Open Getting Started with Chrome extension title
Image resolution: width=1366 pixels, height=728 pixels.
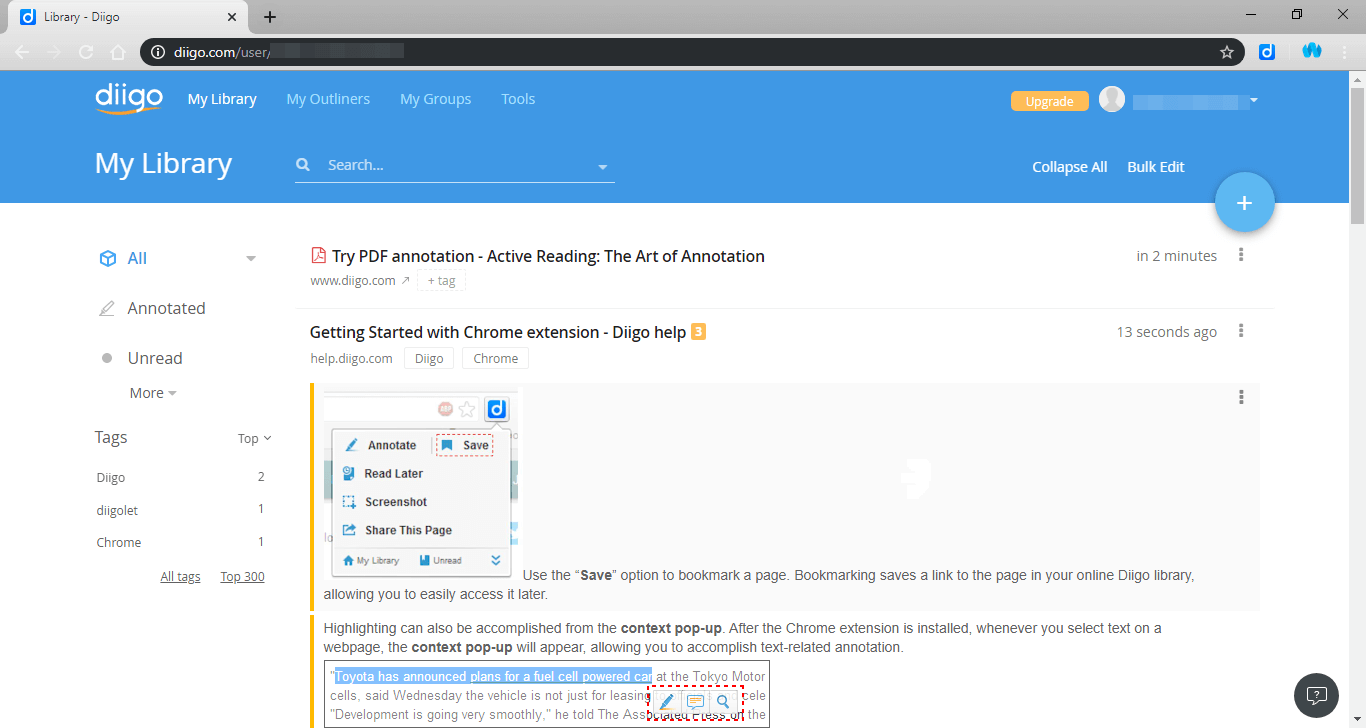point(498,332)
